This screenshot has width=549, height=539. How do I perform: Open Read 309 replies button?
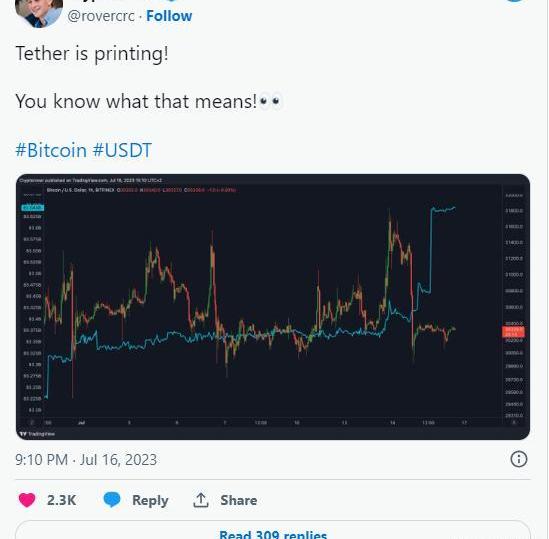point(273,534)
